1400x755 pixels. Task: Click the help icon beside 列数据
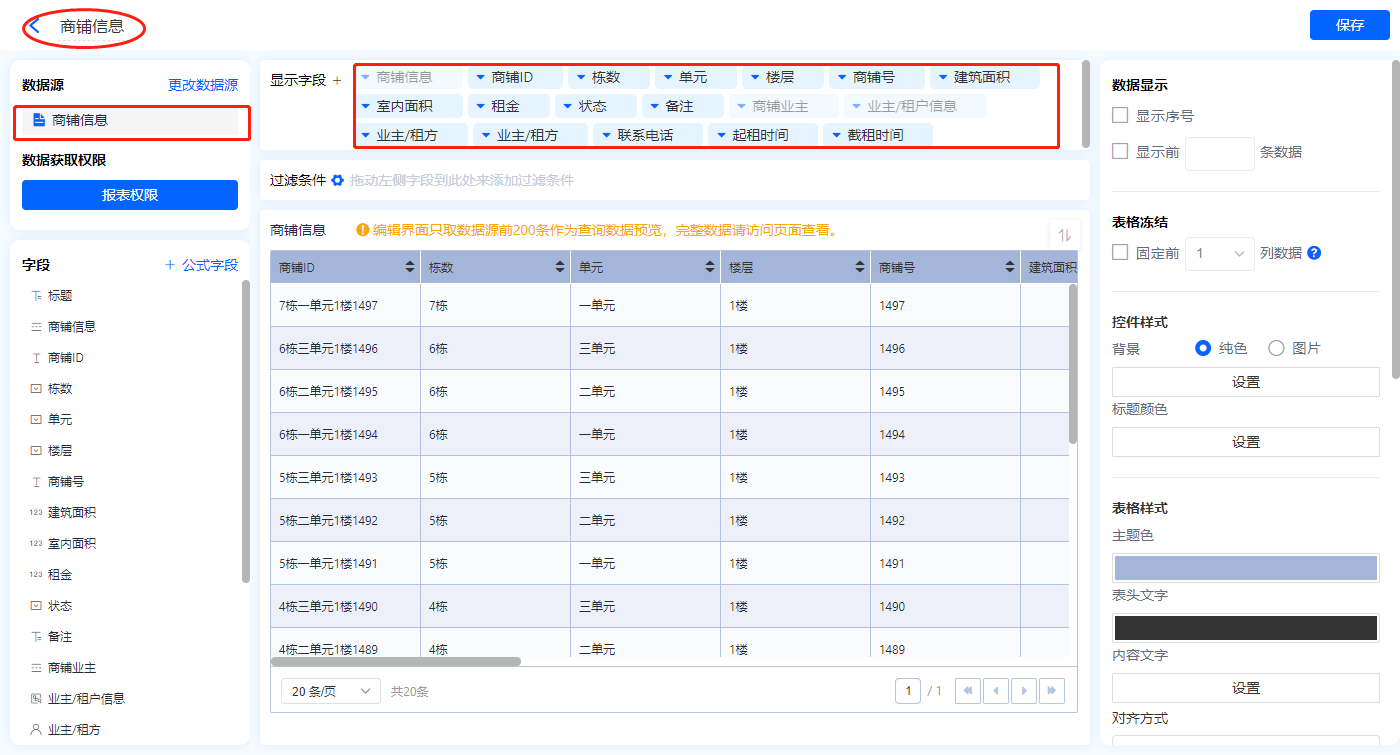pyautogui.click(x=1314, y=253)
